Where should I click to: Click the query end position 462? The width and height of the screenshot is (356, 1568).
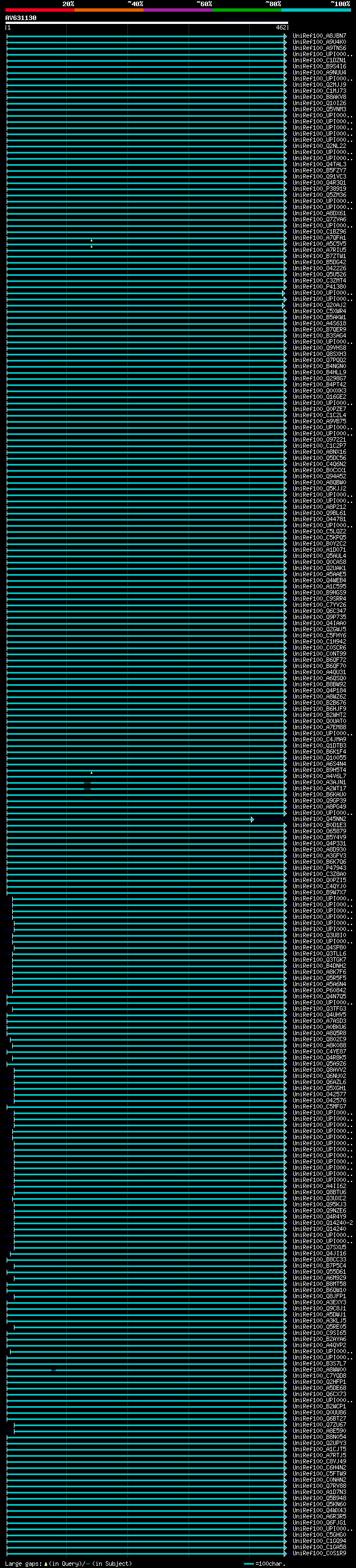(280, 27)
